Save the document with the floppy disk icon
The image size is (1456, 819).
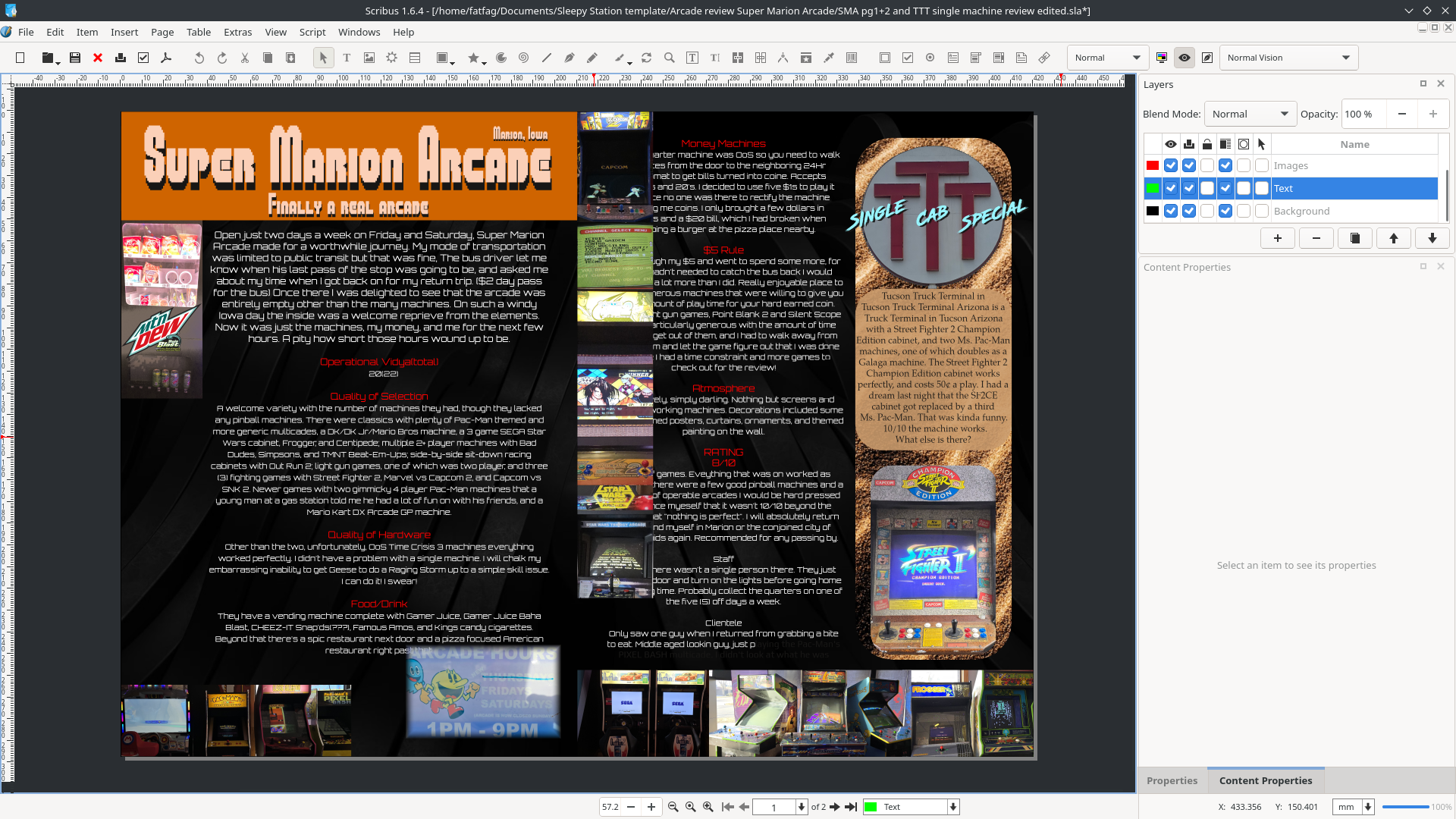(x=74, y=58)
